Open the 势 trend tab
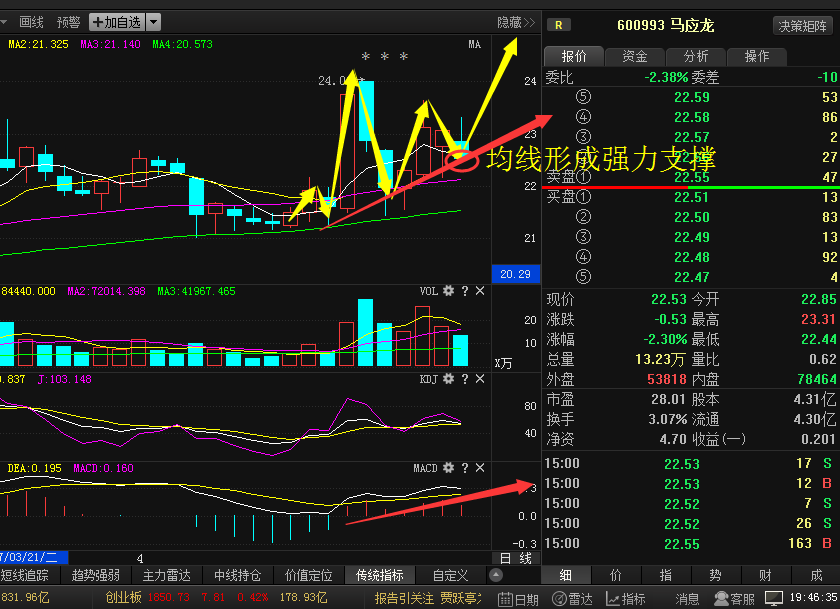The width and height of the screenshot is (840, 609). pyautogui.click(x=715, y=575)
